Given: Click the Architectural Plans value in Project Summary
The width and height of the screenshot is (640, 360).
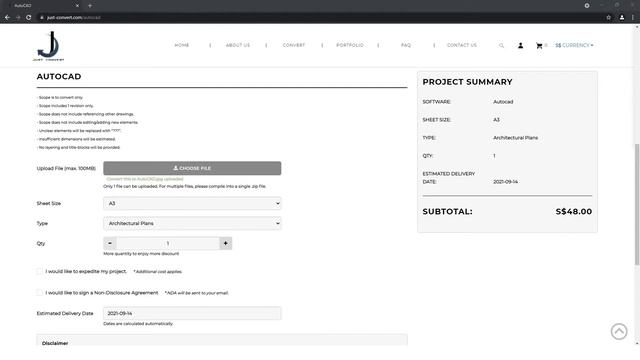Looking at the screenshot, I should (516, 138).
